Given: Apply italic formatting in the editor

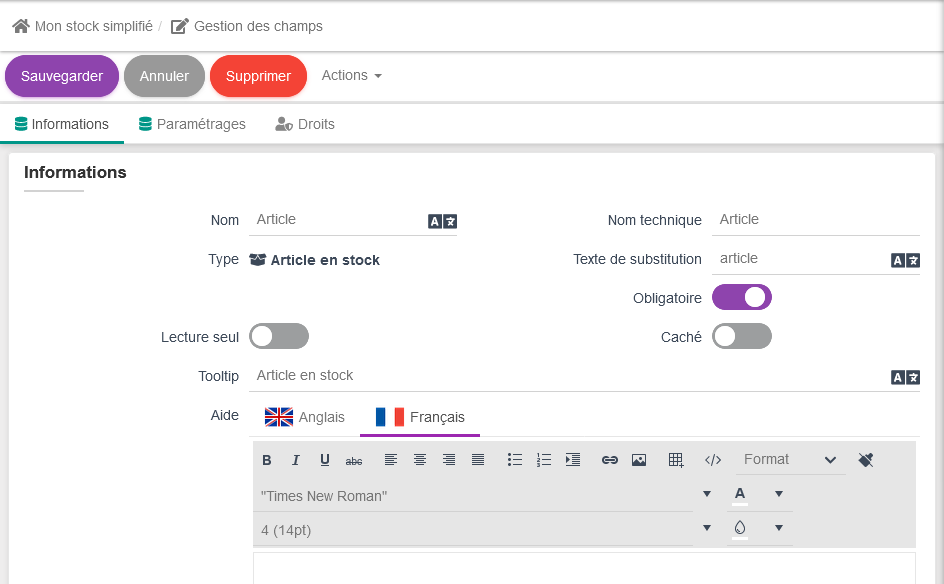Looking at the screenshot, I should [296, 460].
